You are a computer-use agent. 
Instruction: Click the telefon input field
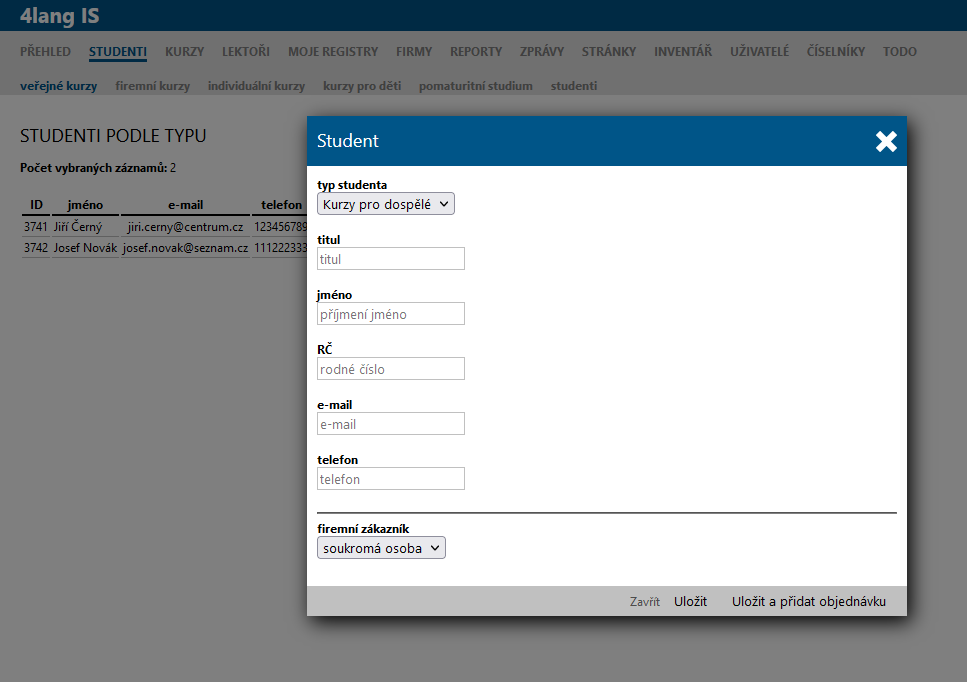[391, 479]
